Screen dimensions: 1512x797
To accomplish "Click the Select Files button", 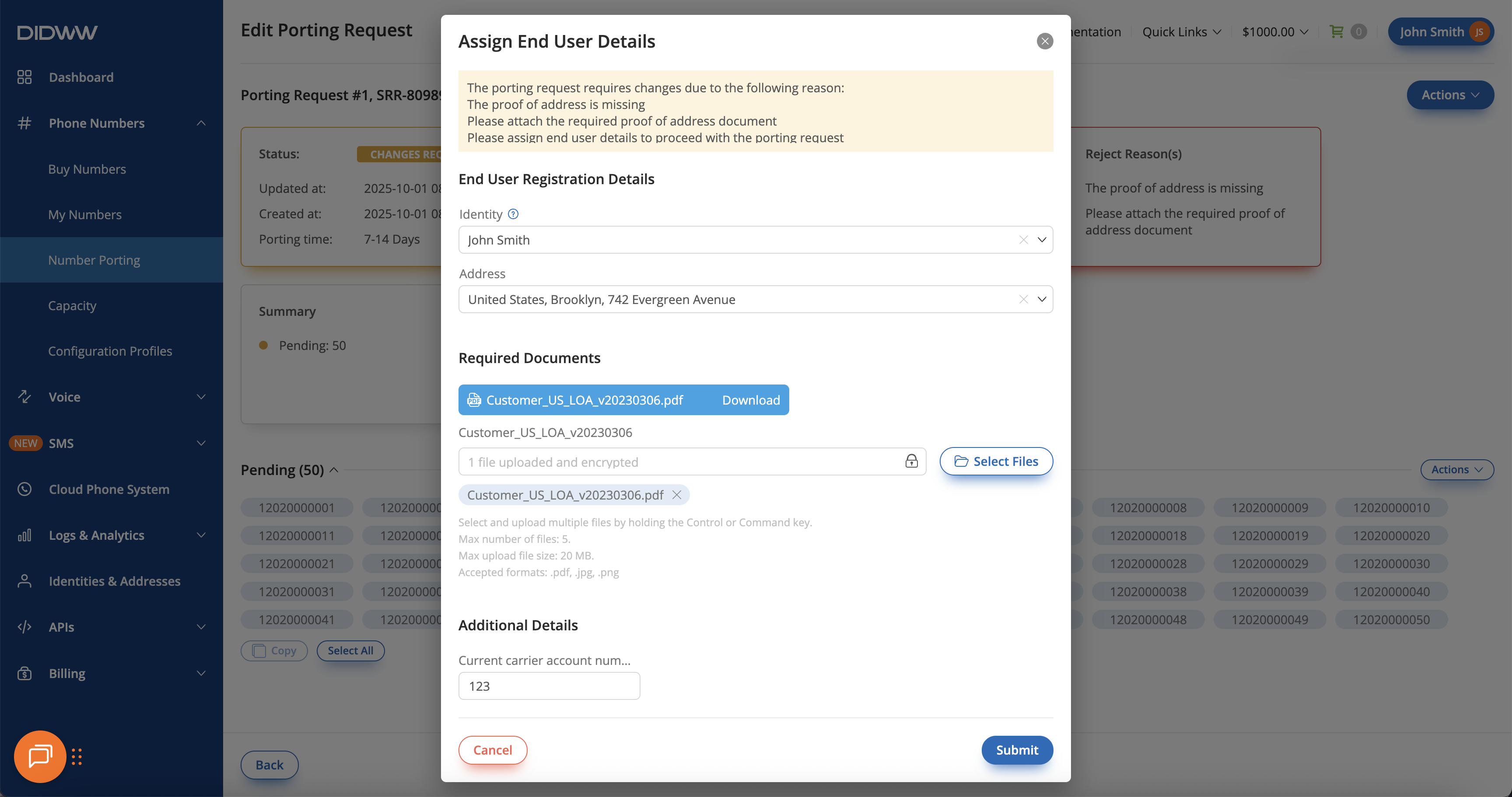I will click(996, 461).
